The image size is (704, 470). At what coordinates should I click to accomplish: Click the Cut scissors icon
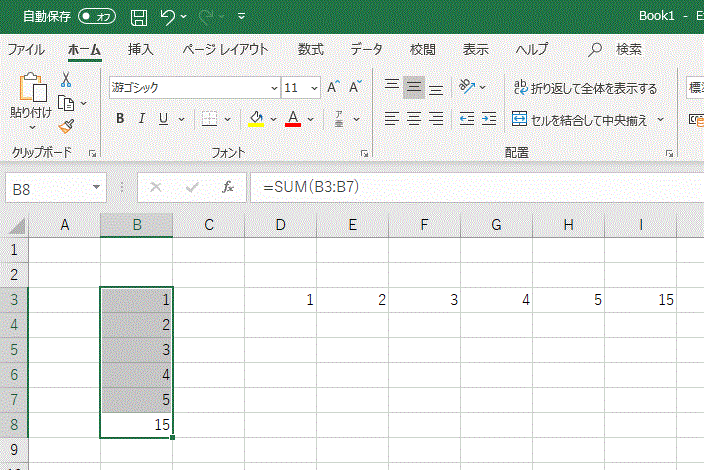pos(66,80)
